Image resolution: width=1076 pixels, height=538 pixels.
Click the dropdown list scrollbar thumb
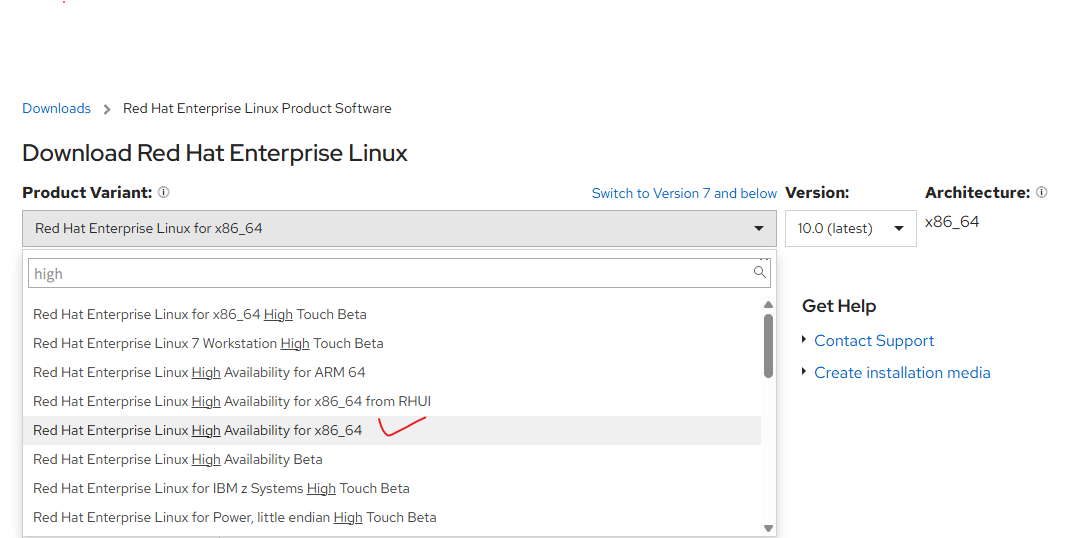769,345
